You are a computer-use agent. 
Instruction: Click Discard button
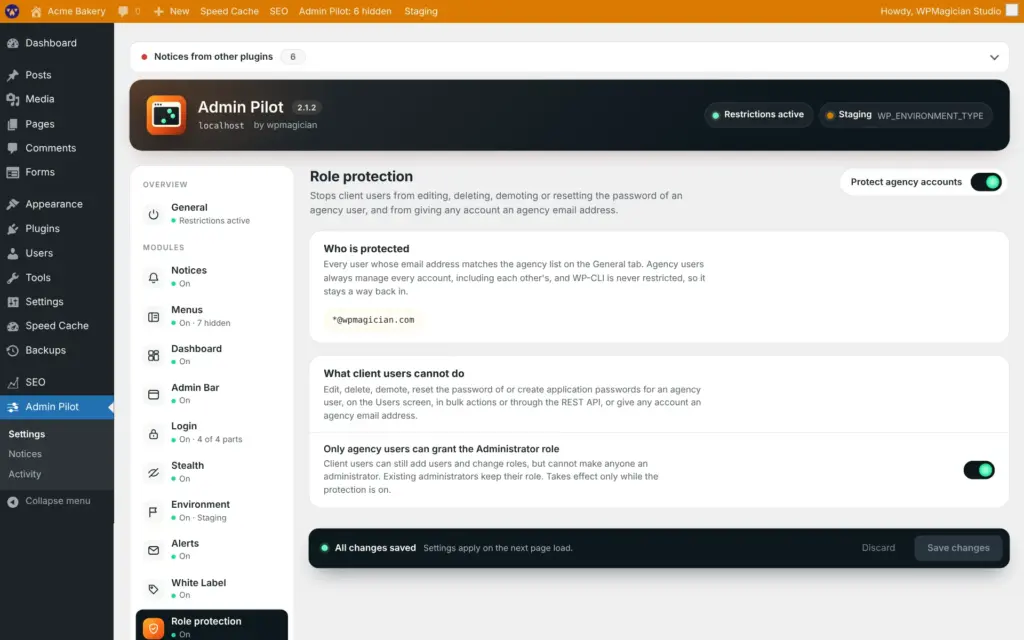[878, 548]
